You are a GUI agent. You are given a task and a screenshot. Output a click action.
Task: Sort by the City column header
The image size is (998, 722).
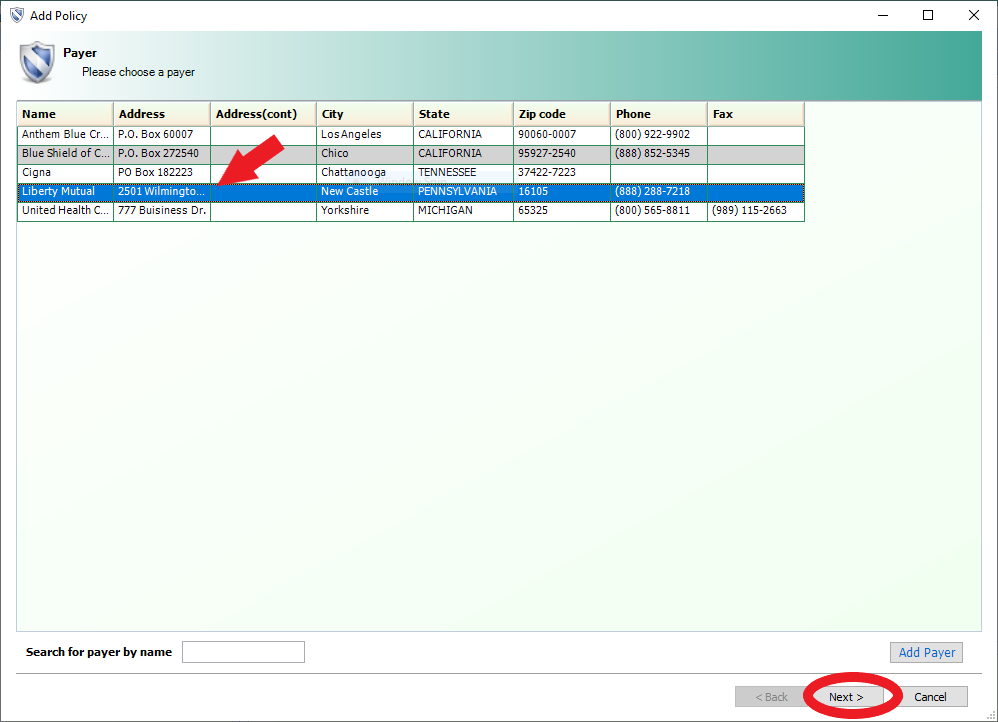coord(364,114)
